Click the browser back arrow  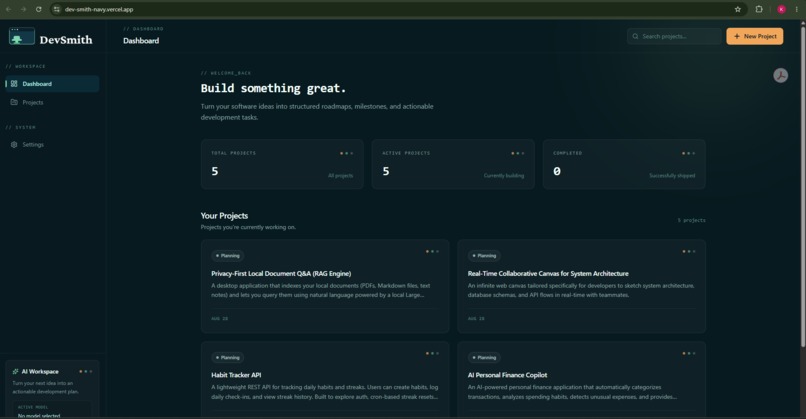(8, 9)
